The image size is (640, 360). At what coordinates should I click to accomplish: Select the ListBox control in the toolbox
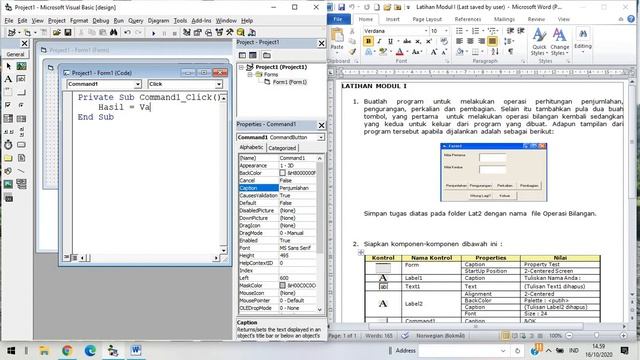[21, 119]
